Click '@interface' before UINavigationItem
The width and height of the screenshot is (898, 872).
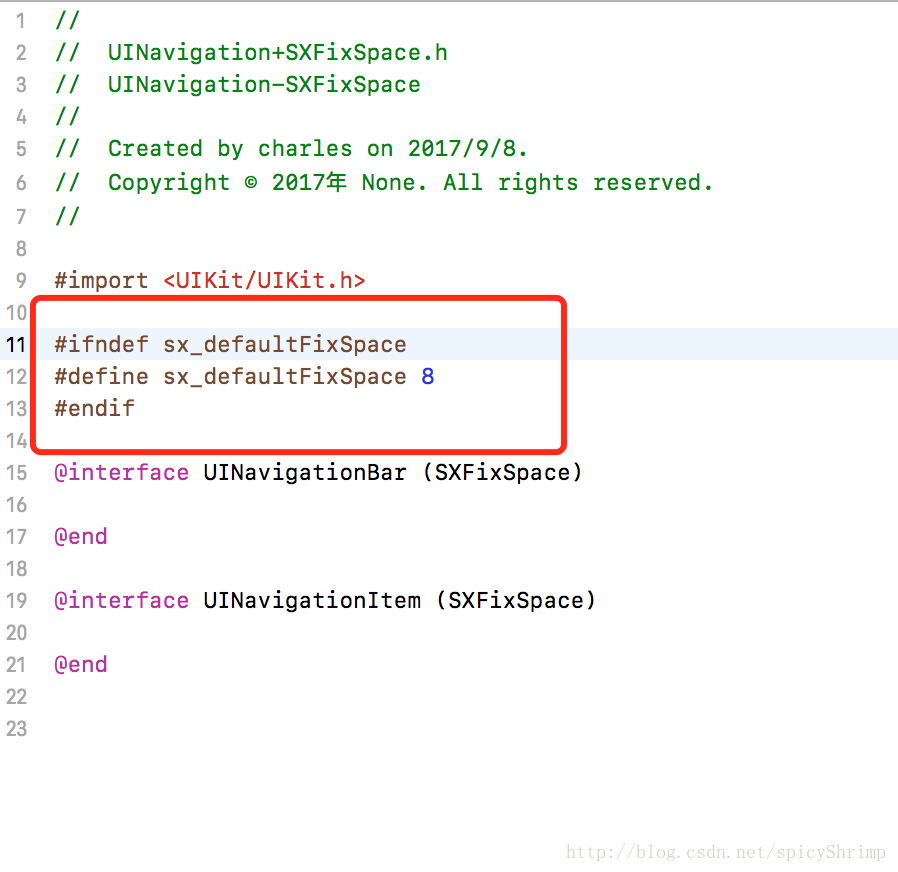click(x=121, y=601)
